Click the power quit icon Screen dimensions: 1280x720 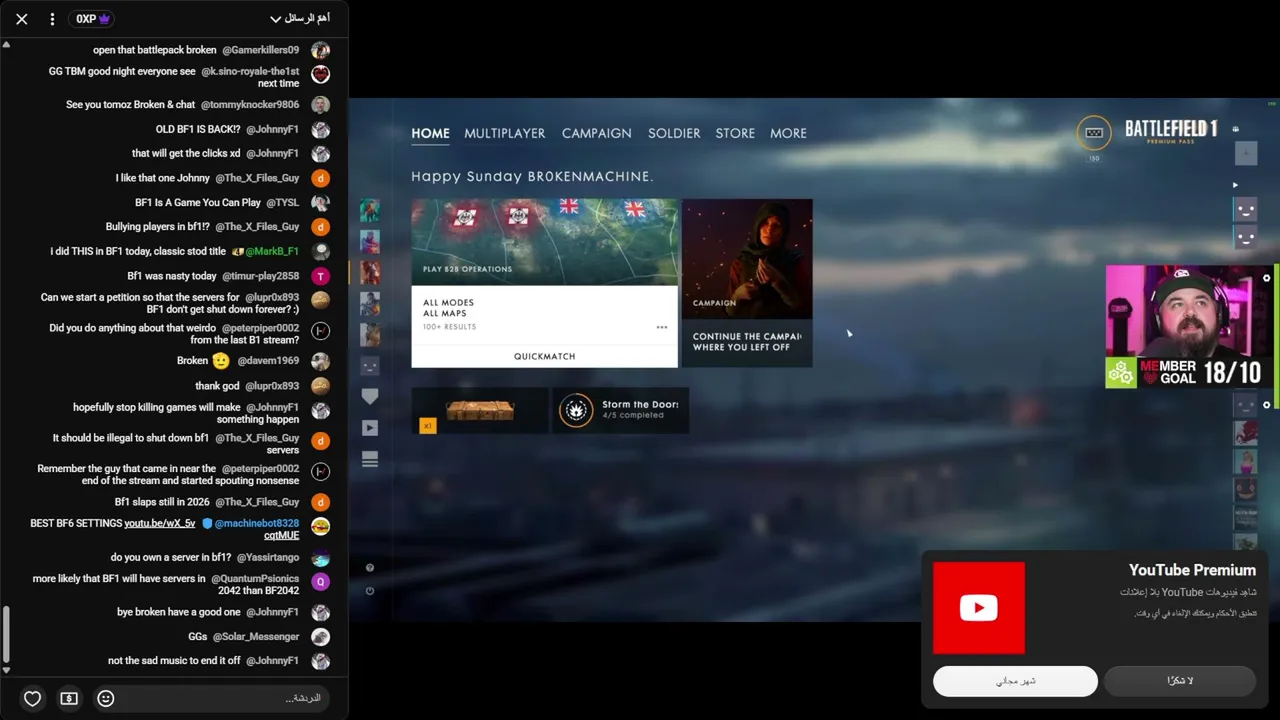(370, 591)
